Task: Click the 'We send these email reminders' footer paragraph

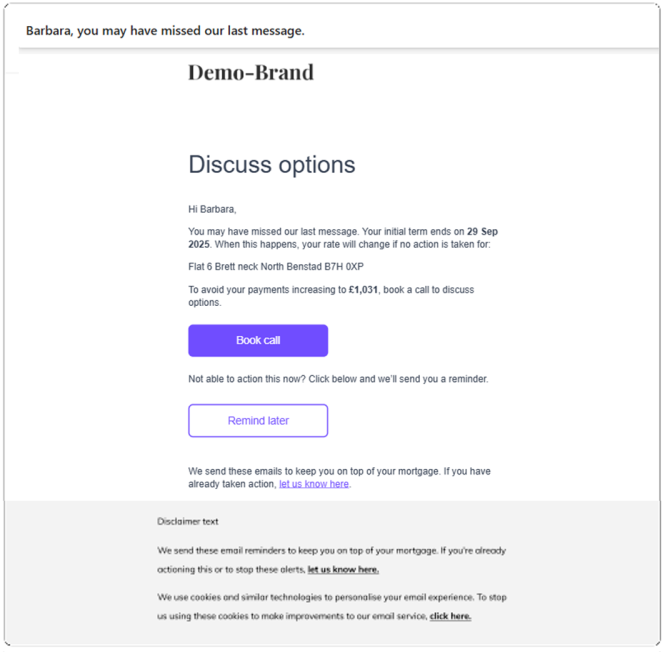Action: [x=332, y=560]
